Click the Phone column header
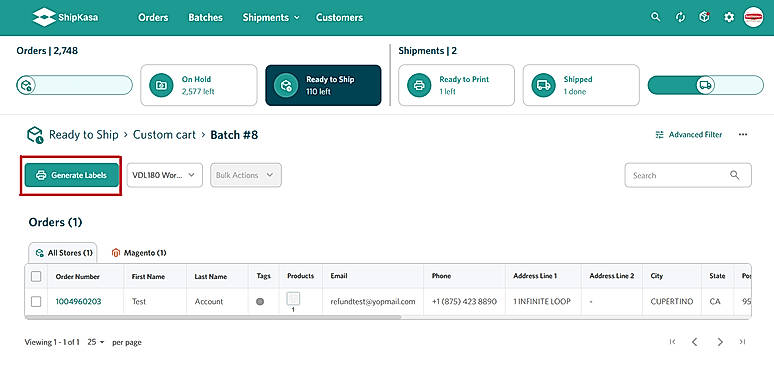The height and width of the screenshot is (368, 774). point(441,276)
